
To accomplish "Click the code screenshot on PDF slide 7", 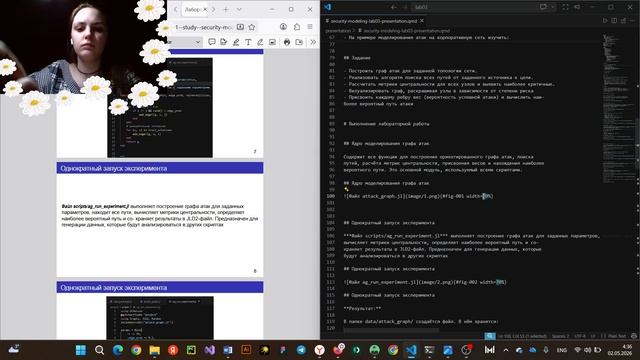I will (x=160, y=107).
